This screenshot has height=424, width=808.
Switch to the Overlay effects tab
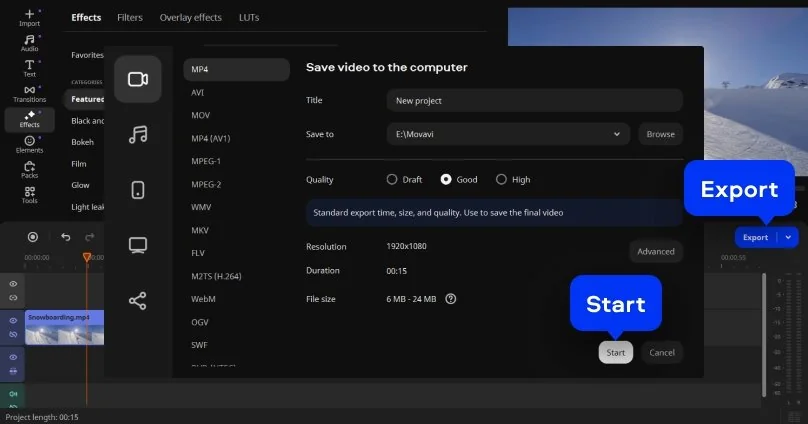[x=190, y=18]
